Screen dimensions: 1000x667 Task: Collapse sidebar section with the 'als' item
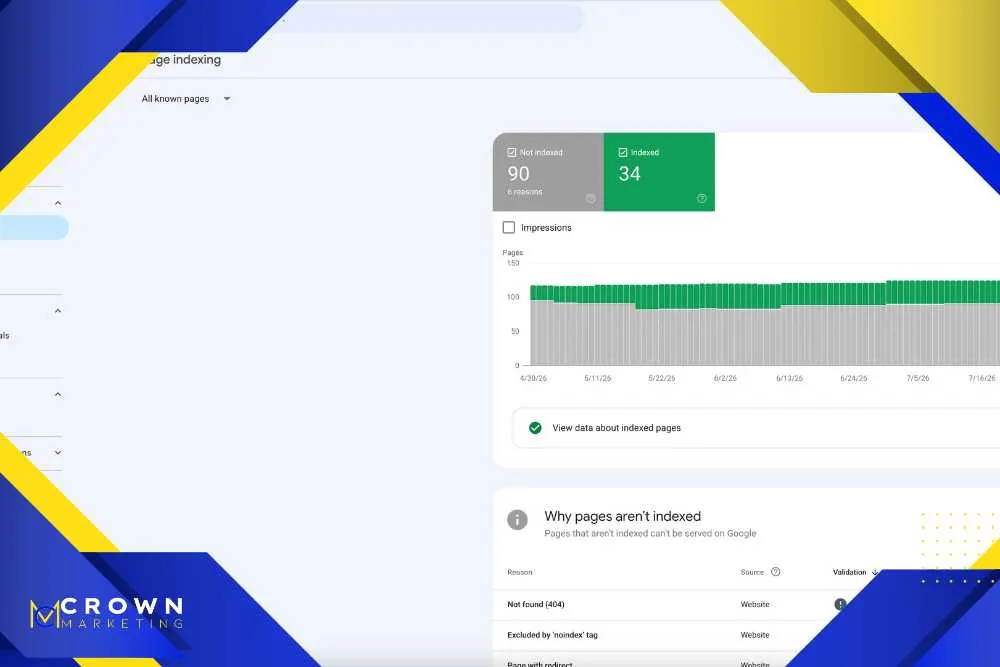click(x=58, y=311)
